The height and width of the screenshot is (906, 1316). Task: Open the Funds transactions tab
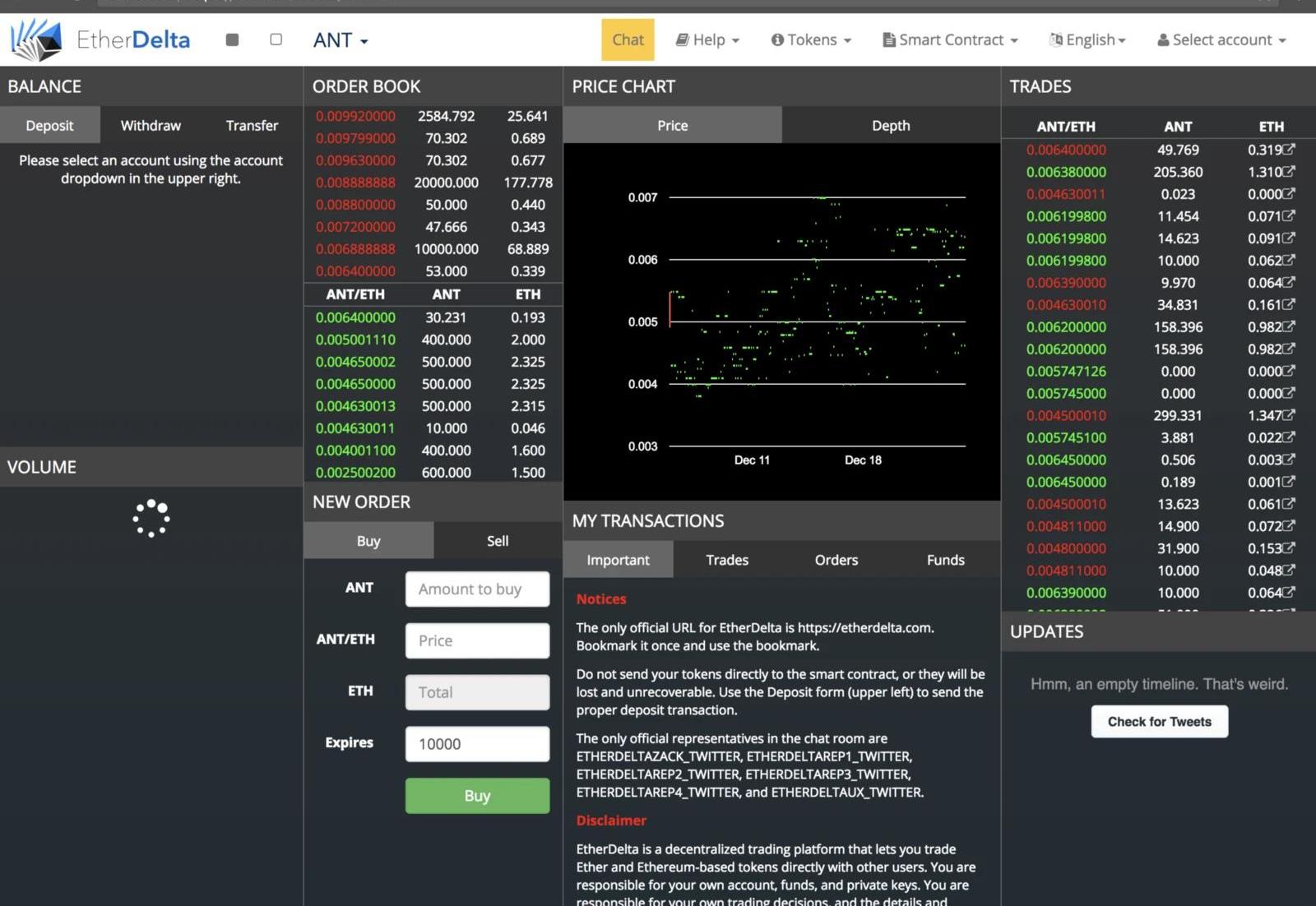click(x=946, y=559)
